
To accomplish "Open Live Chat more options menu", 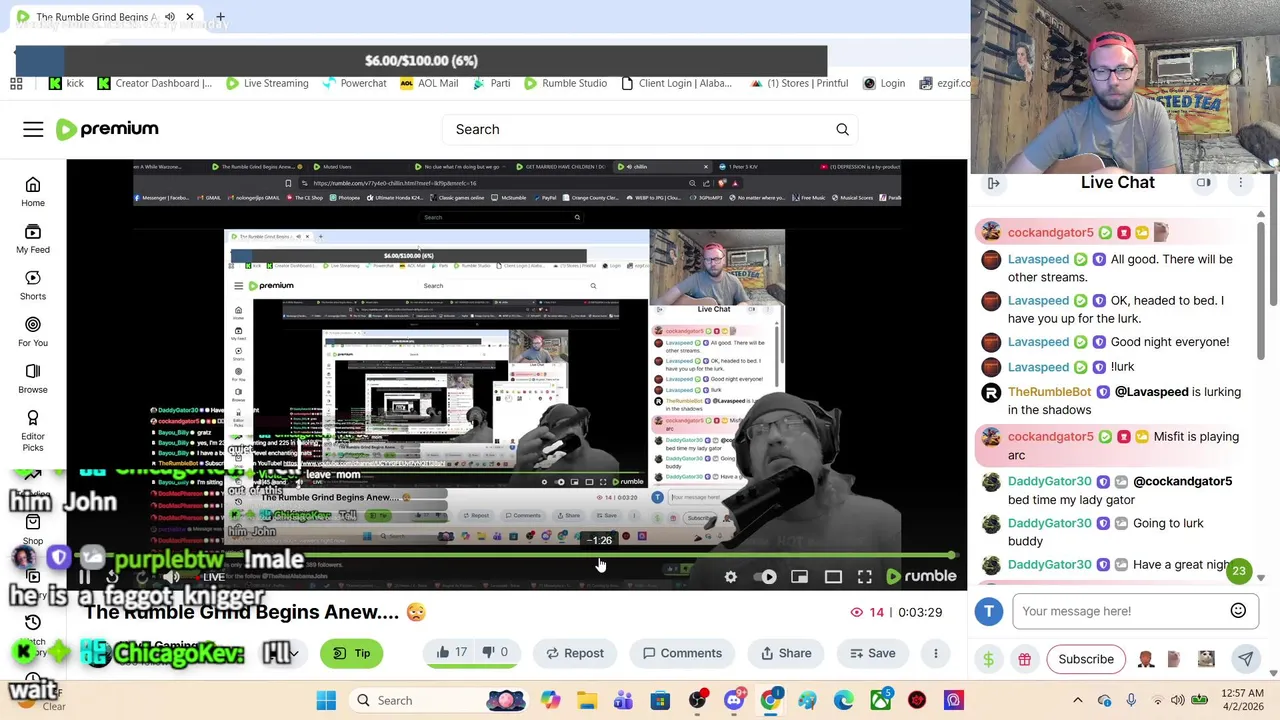I will (1241, 183).
